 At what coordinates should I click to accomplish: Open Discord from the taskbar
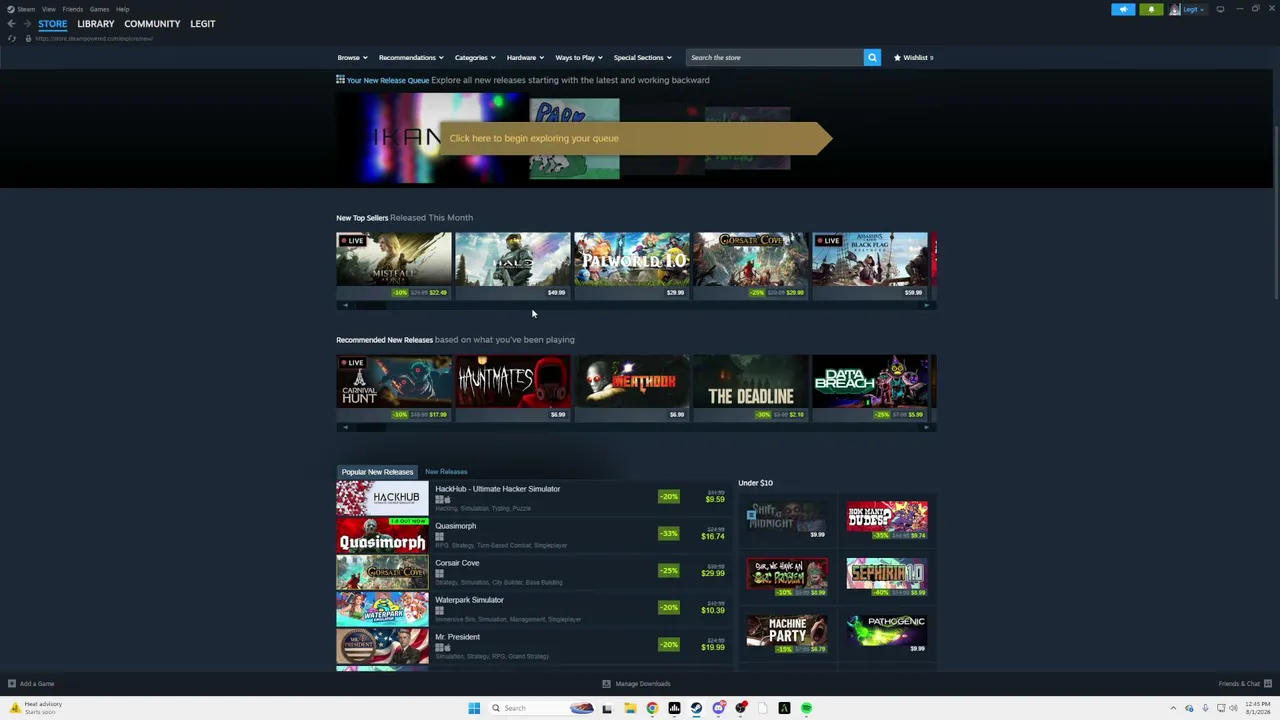[718, 708]
